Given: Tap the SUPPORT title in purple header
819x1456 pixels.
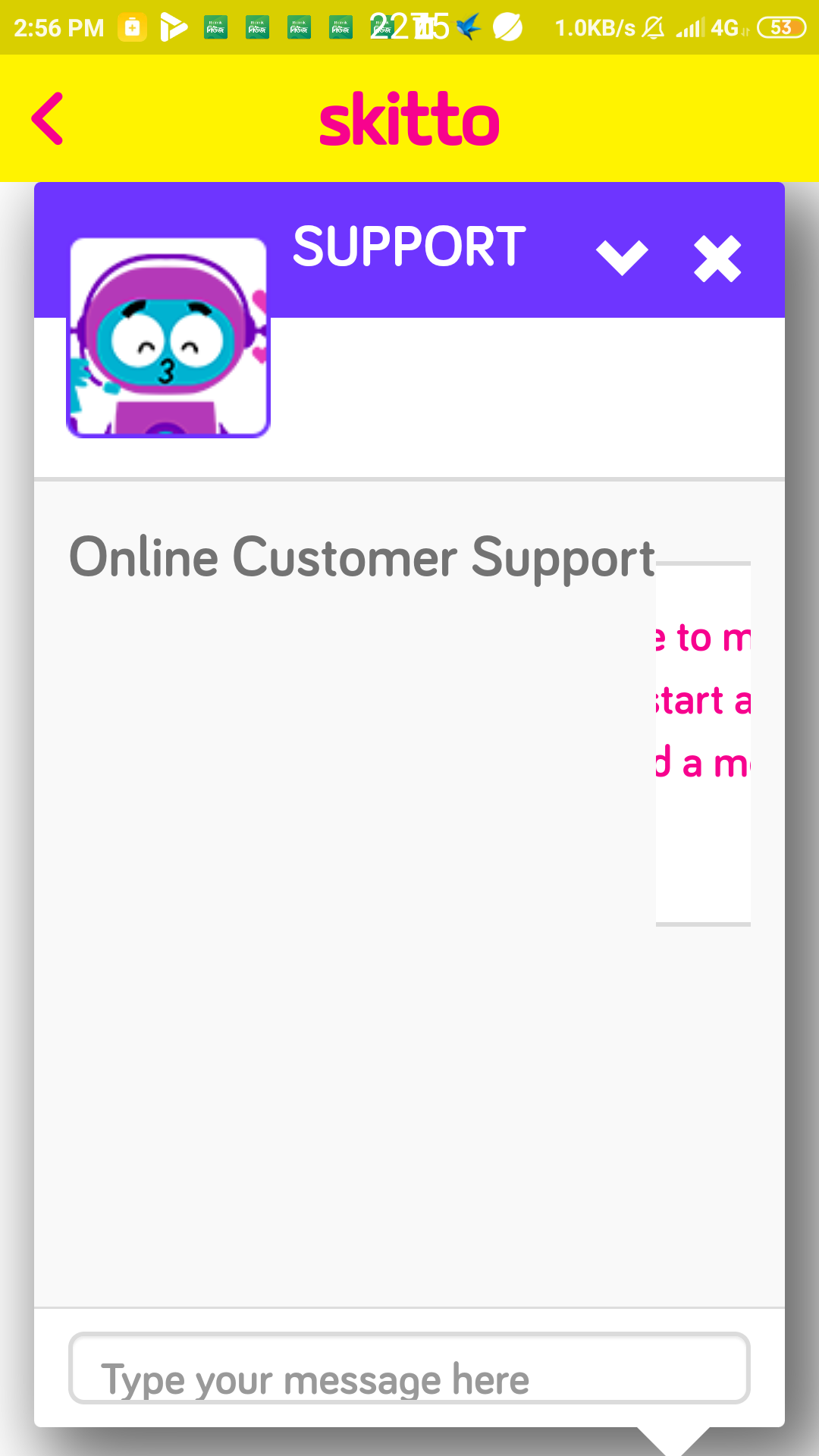Looking at the screenshot, I should pos(409,246).
